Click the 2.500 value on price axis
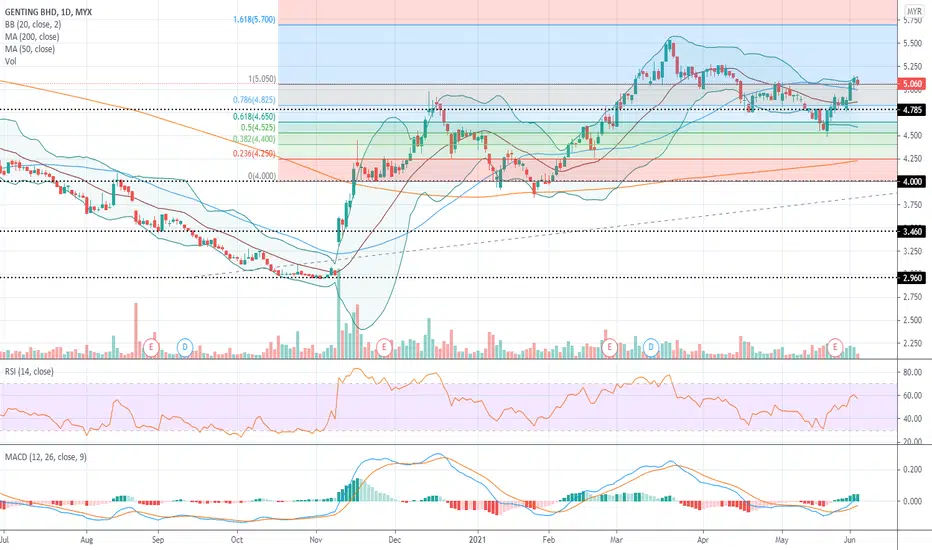Viewport: 932px width, 550px height. [x=912, y=320]
